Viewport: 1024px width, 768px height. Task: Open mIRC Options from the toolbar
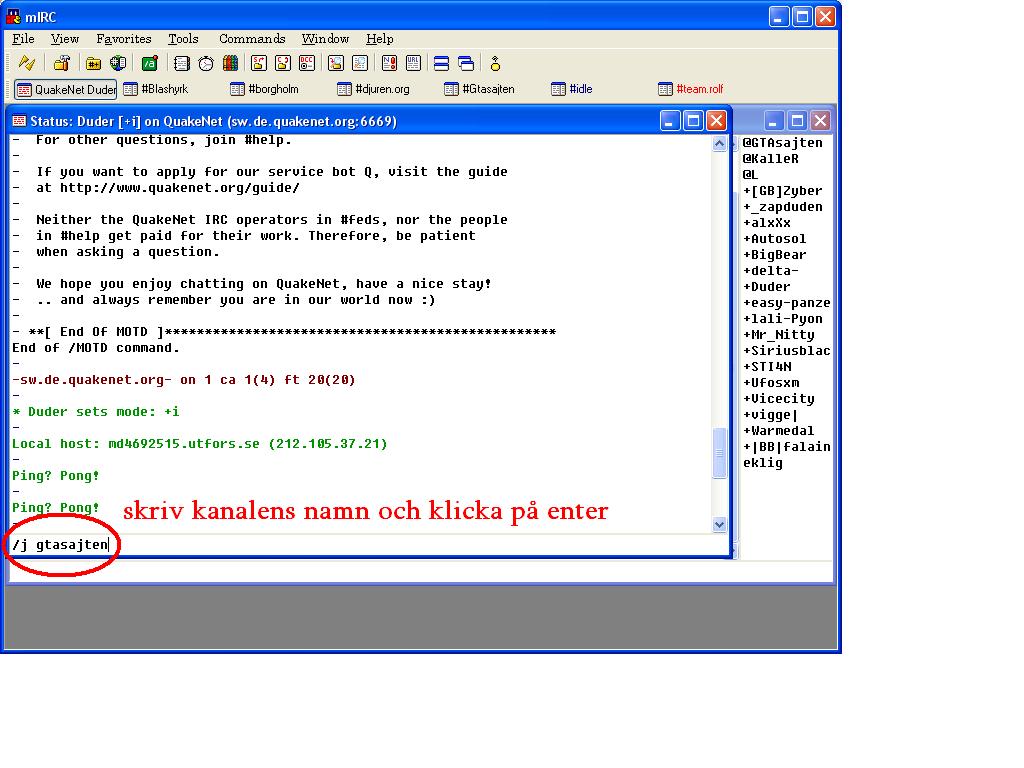(x=62, y=63)
